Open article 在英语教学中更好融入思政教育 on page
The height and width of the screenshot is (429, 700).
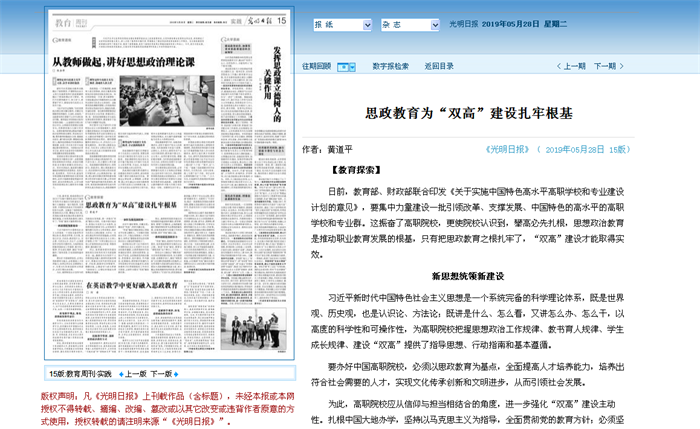point(112,285)
